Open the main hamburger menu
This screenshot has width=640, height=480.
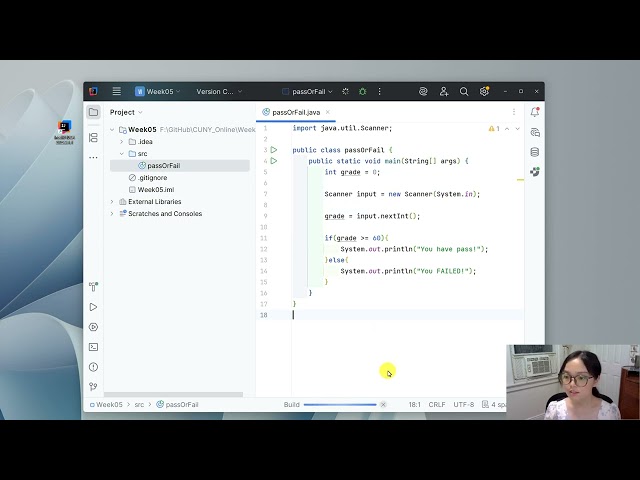pos(117,91)
